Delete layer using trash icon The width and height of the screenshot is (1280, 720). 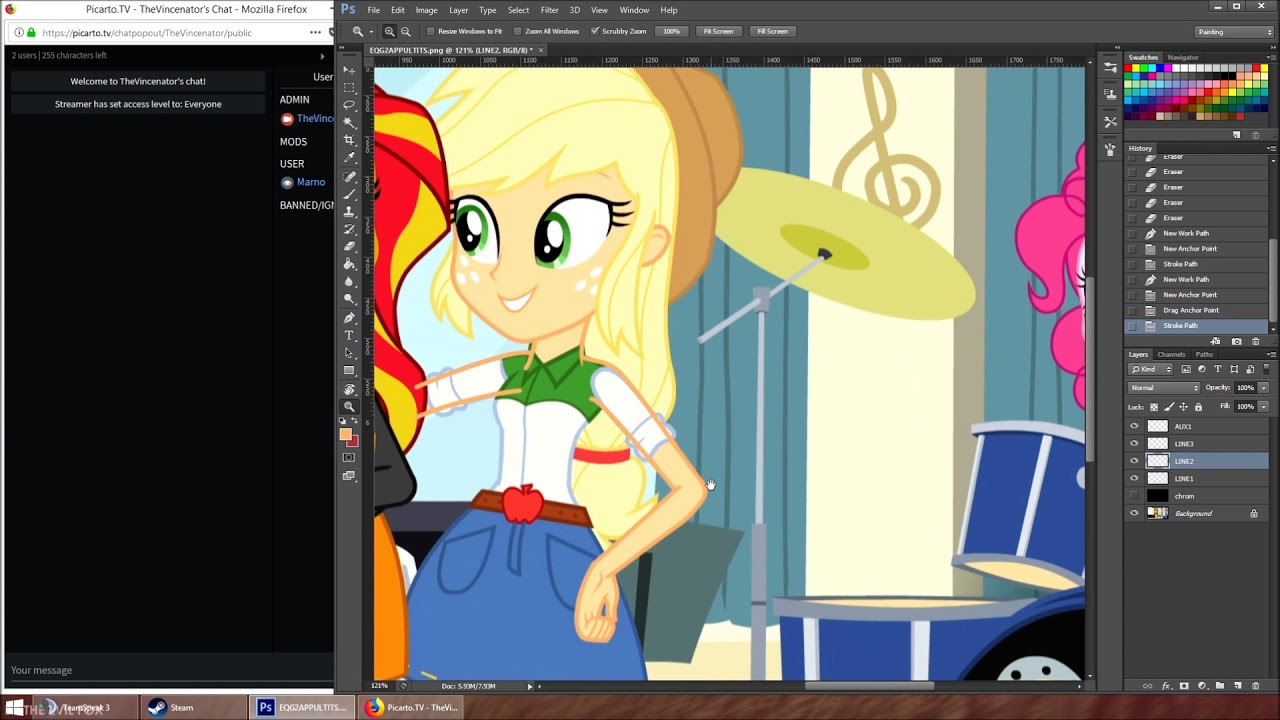(x=1255, y=686)
